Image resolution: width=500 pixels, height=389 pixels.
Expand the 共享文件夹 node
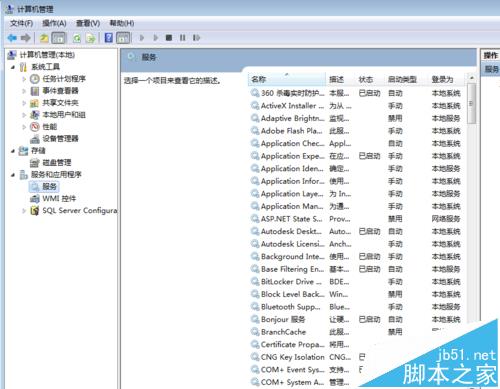[x=24, y=103]
